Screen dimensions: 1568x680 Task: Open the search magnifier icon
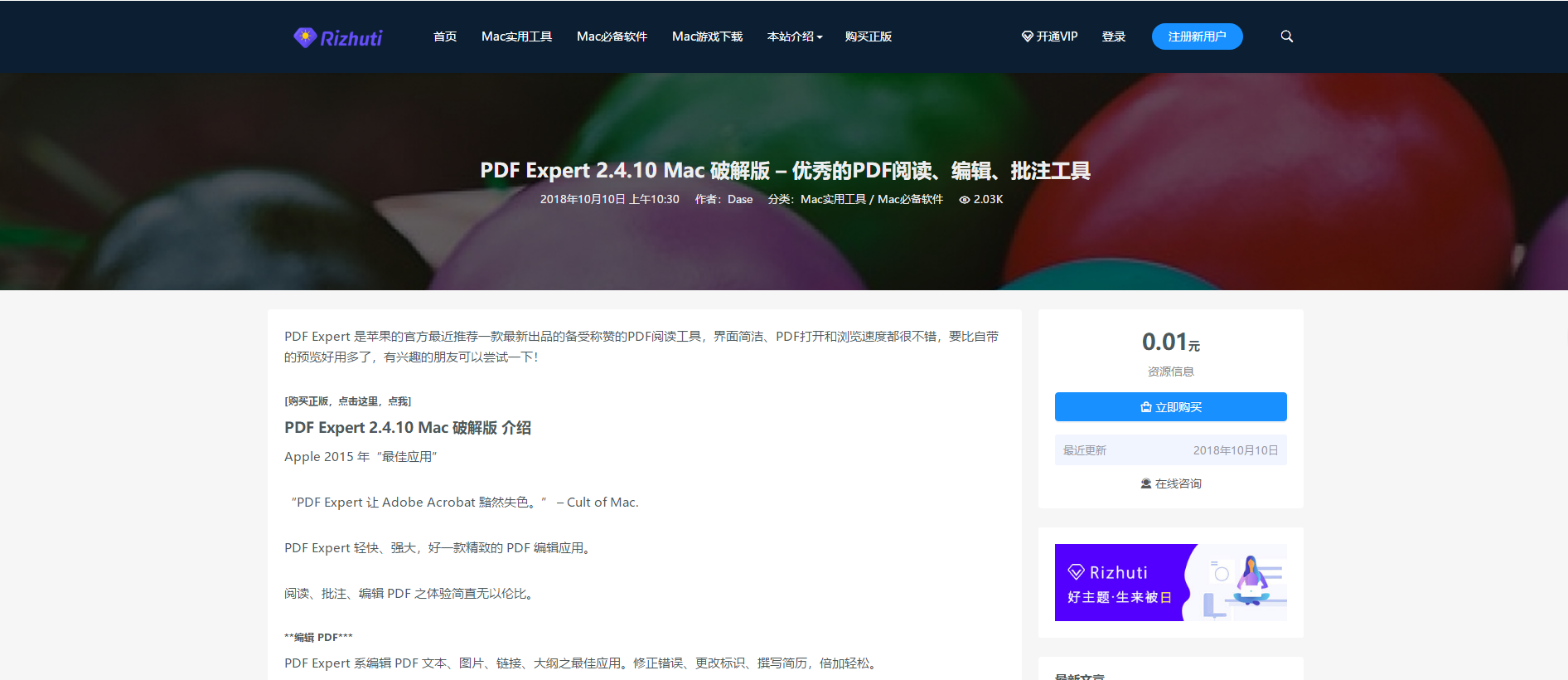pos(1286,36)
